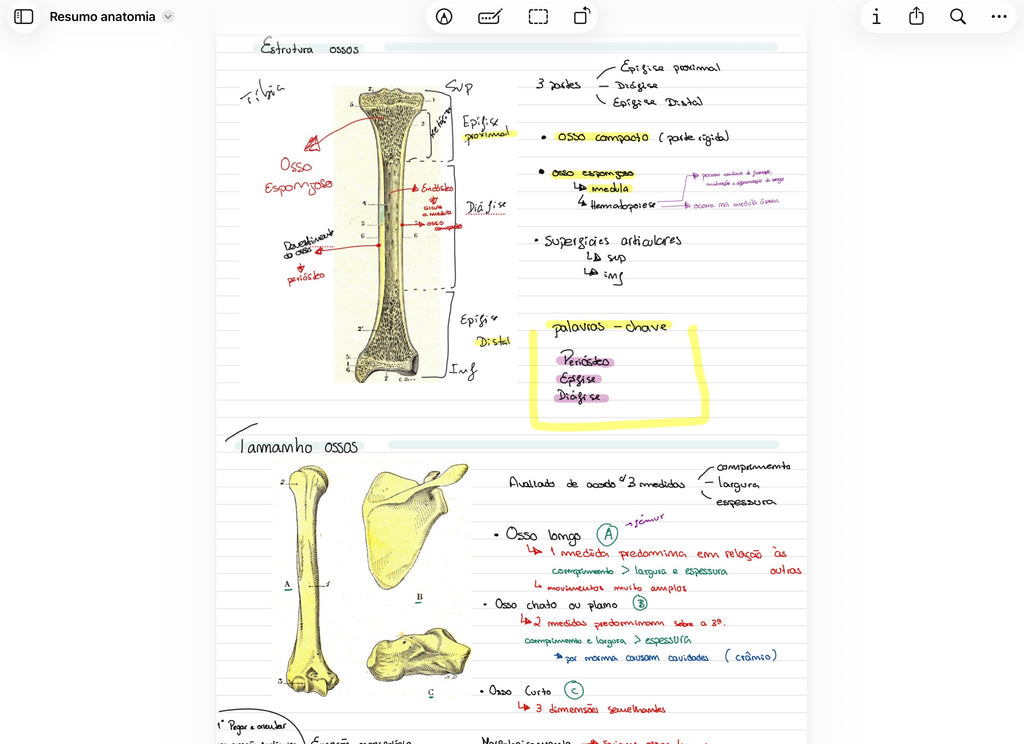Open the Resumo anatomia document title

click(103, 16)
